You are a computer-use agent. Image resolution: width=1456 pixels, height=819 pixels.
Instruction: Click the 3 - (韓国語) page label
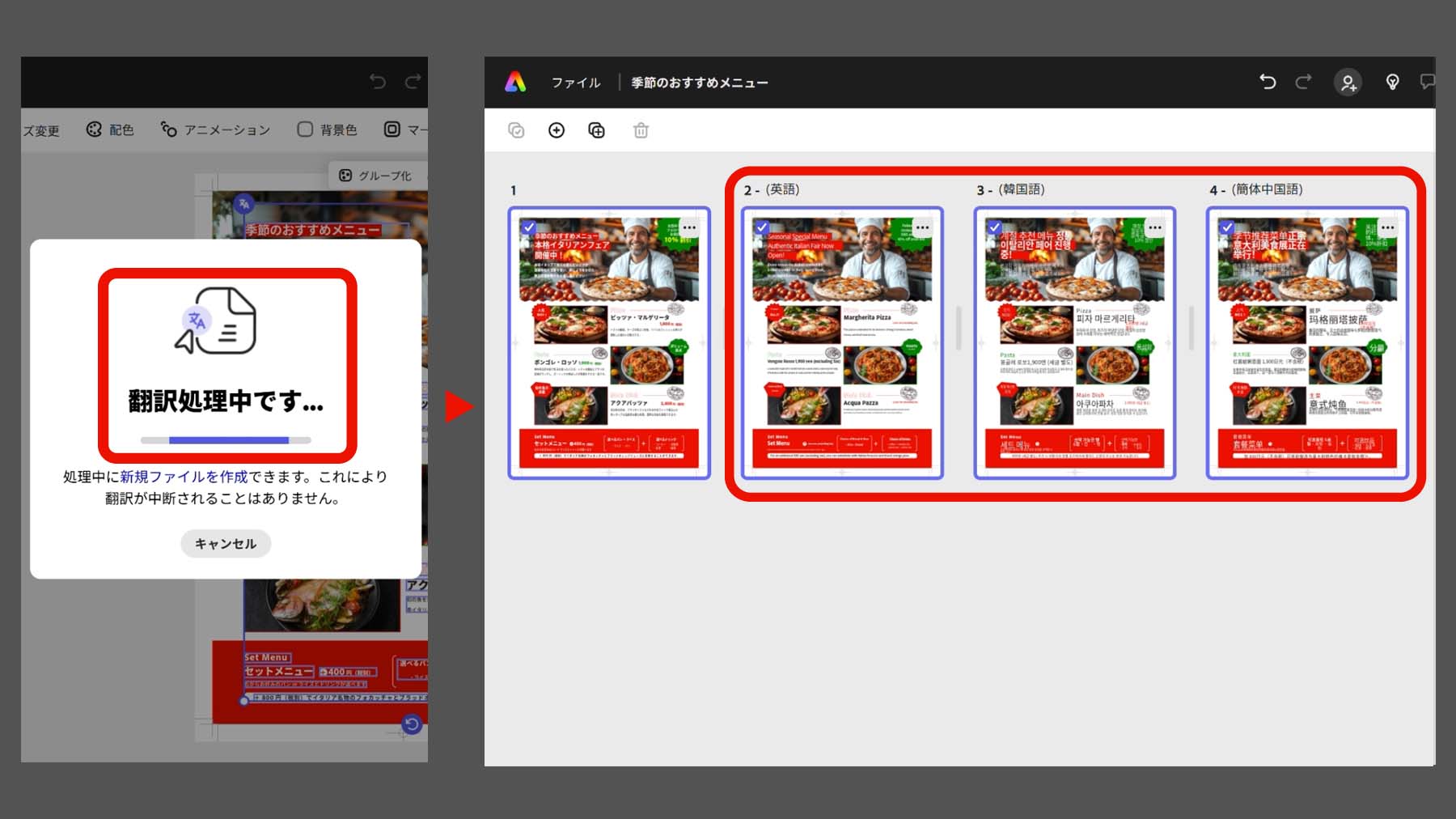click(x=1011, y=189)
